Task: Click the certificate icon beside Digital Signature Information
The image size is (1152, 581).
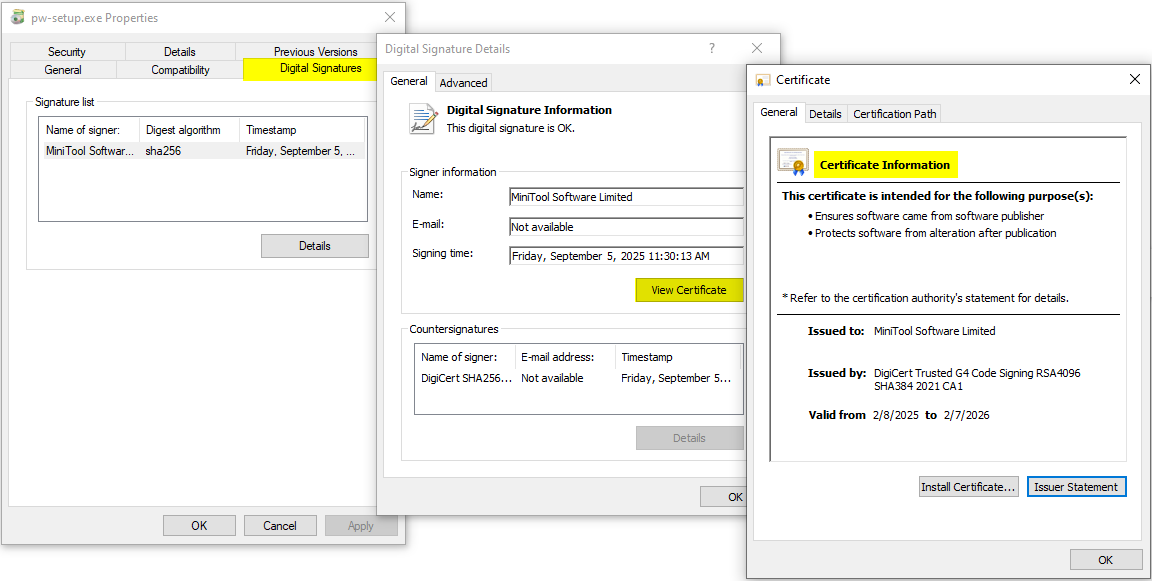Action: (x=423, y=118)
